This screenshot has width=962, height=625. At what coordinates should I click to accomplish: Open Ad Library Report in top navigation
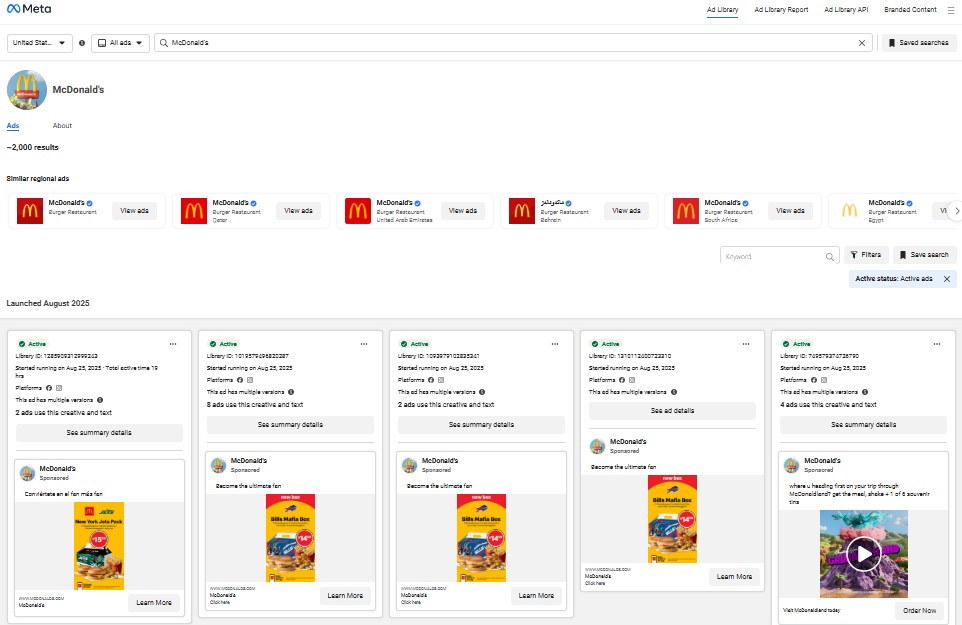coord(781,10)
